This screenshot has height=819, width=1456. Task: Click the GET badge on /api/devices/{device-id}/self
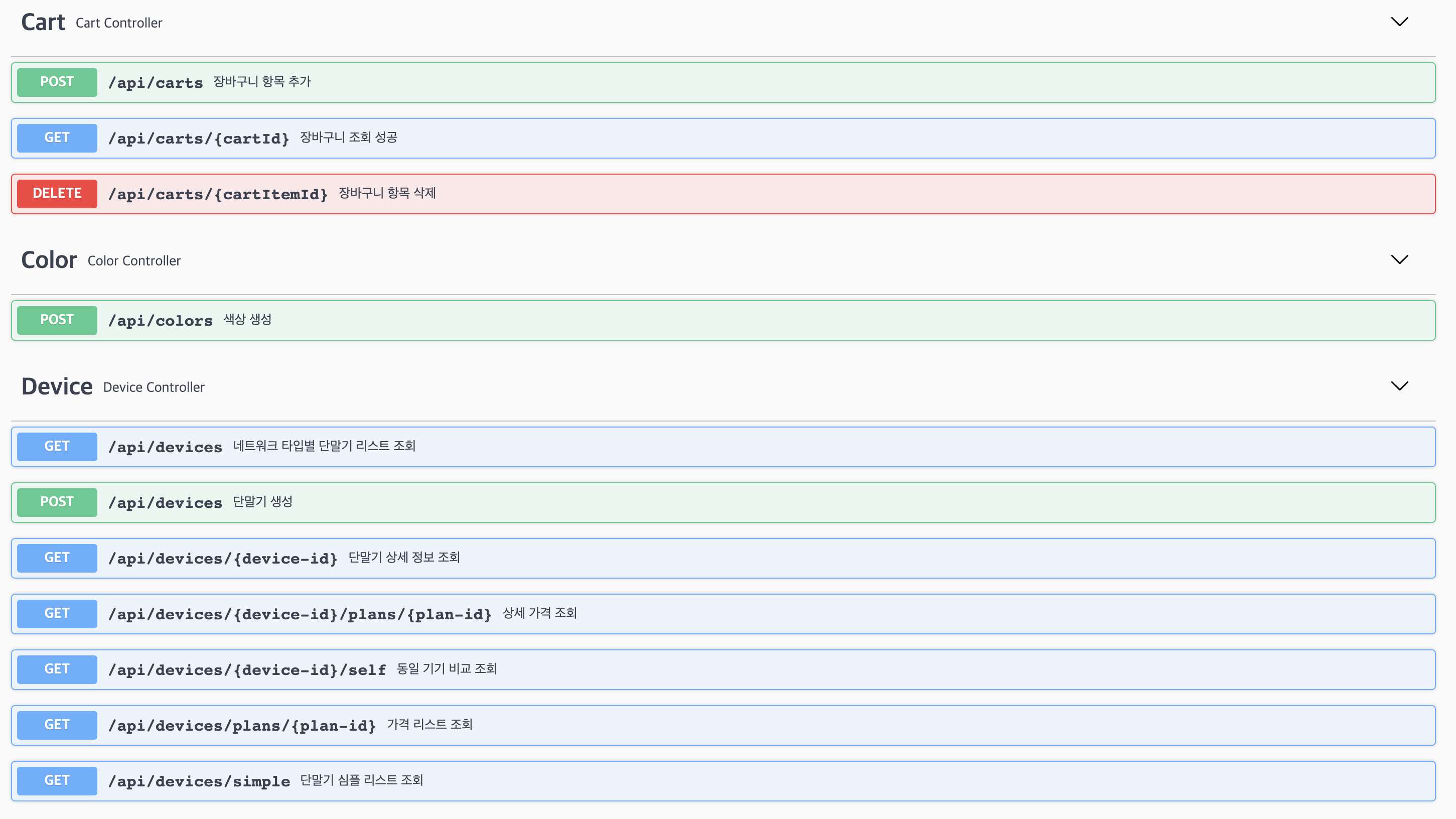[57, 668]
